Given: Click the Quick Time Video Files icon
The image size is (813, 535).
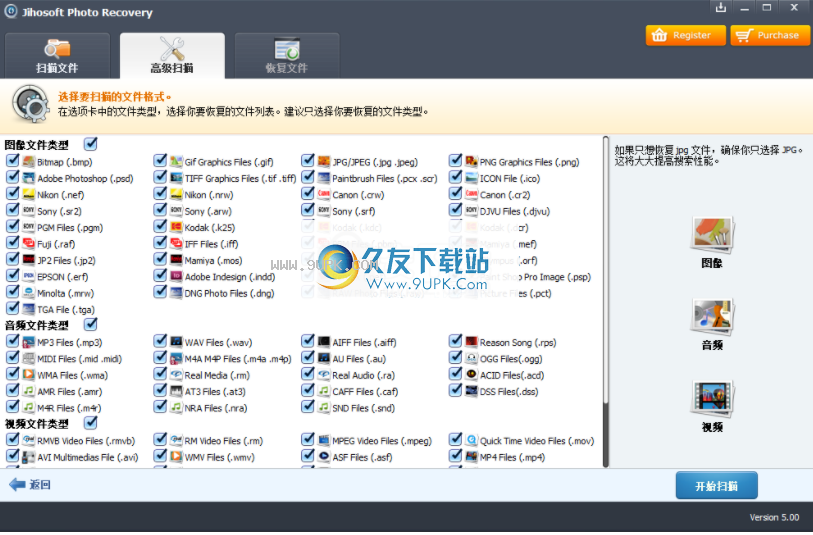Looking at the screenshot, I should (x=471, y=441).
